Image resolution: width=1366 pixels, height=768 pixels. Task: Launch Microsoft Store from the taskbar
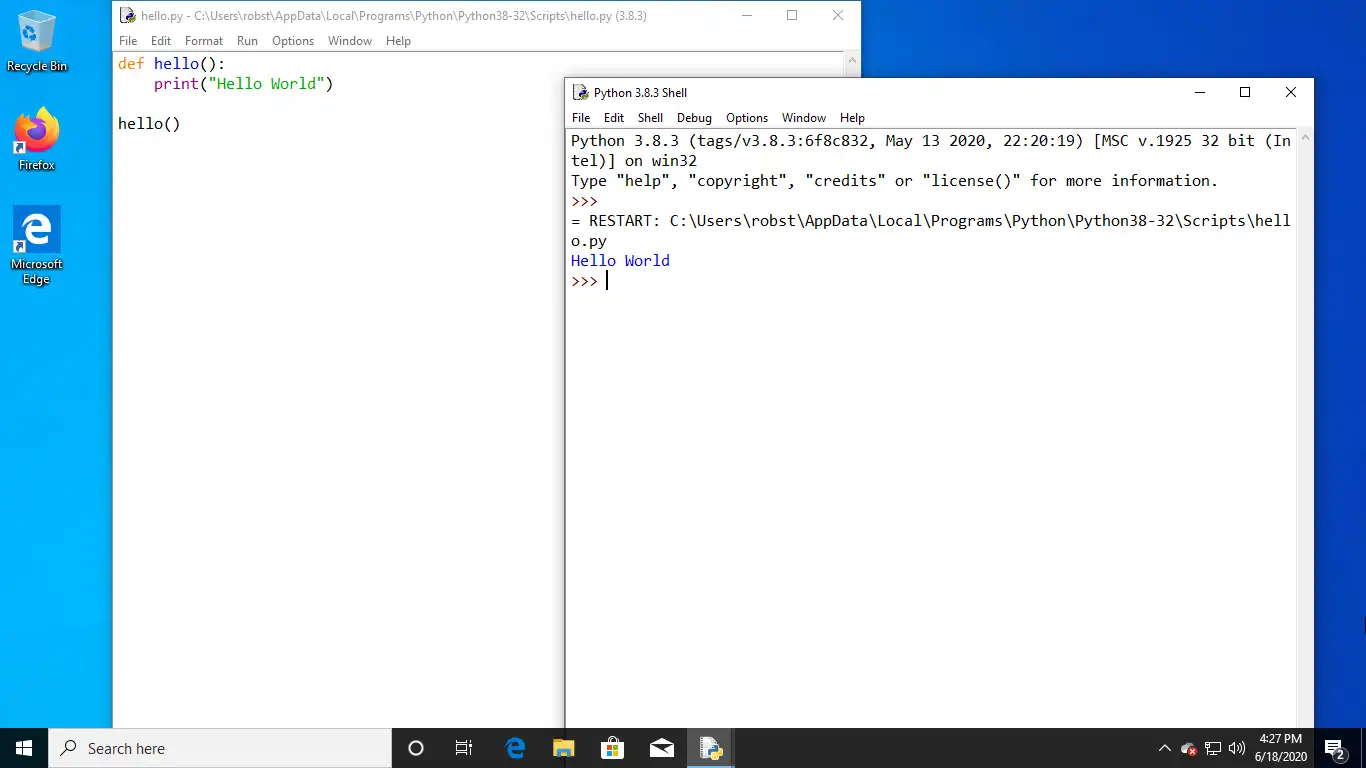tap(612, 747)
